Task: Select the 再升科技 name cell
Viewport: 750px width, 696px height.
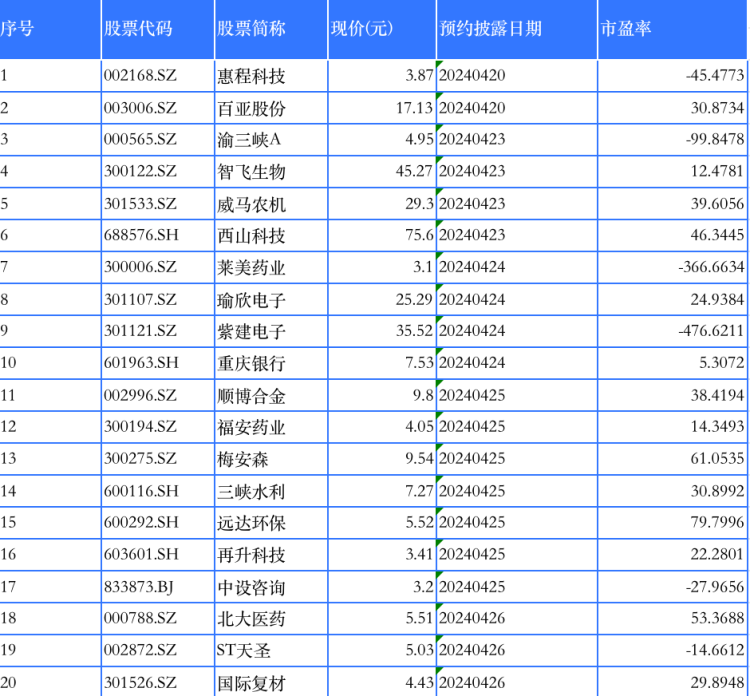Action: pyautogui.click(x=271, y=554)
